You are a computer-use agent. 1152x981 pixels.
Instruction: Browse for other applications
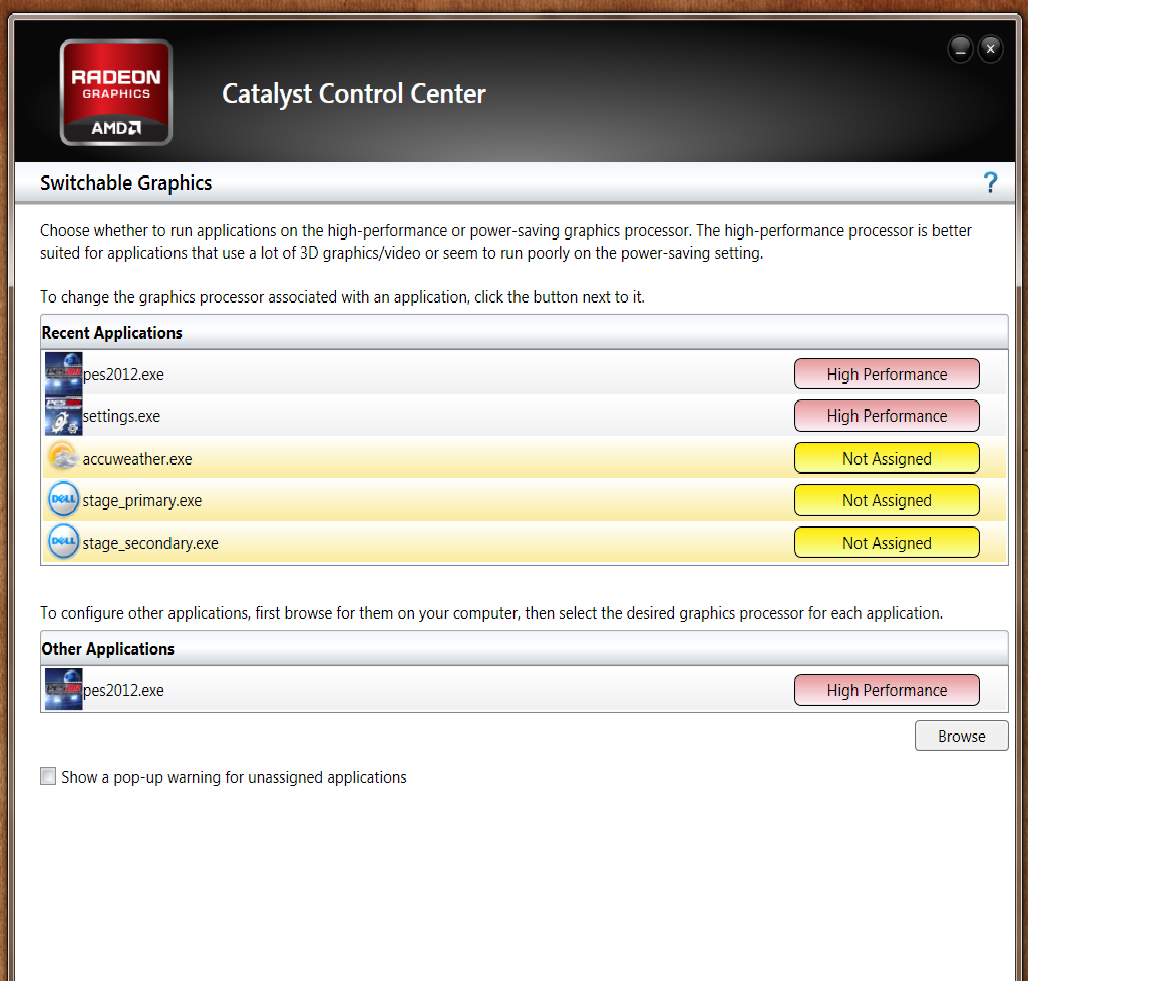pyautogui.click(x=961, y=736)
